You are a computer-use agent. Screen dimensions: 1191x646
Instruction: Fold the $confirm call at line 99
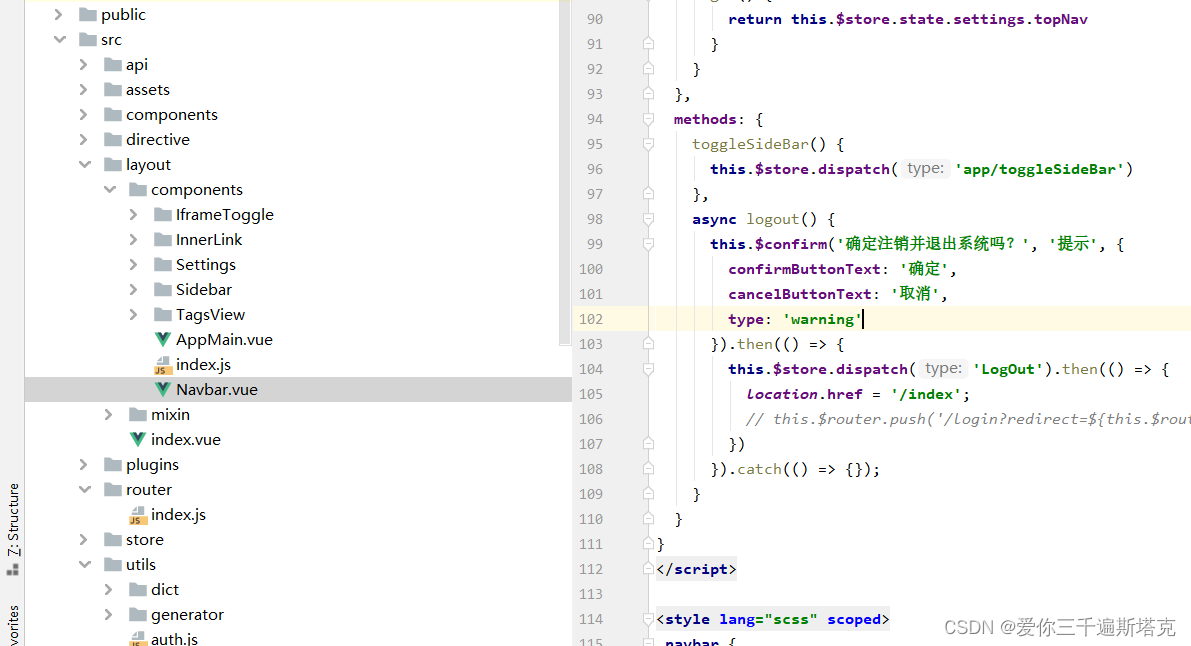click(648, 244)
